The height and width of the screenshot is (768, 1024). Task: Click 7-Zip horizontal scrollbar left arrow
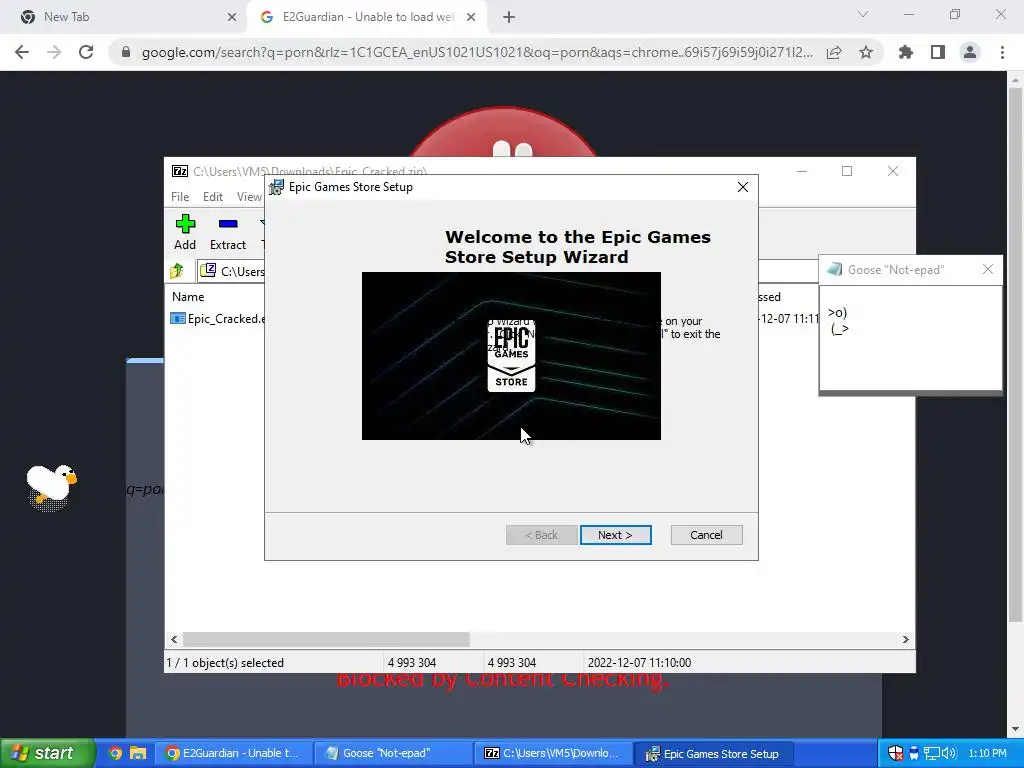click(x=174, y=639)
